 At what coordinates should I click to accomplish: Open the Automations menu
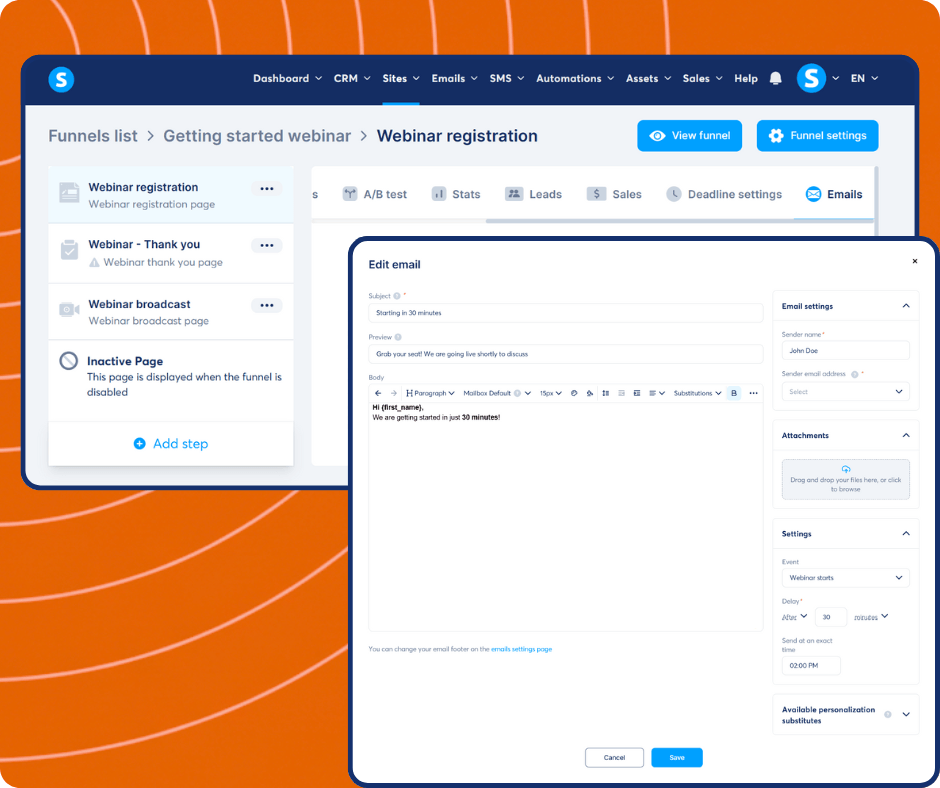(x=575, y=79)
